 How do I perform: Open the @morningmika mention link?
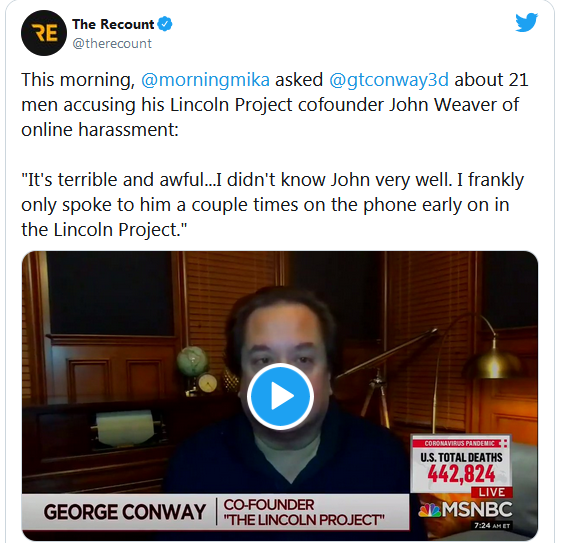point(205,79)
